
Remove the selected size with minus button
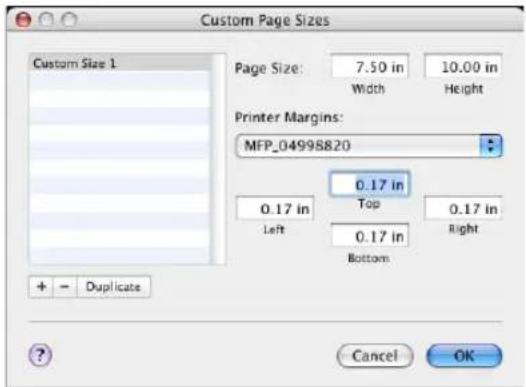tap(65, 287)
